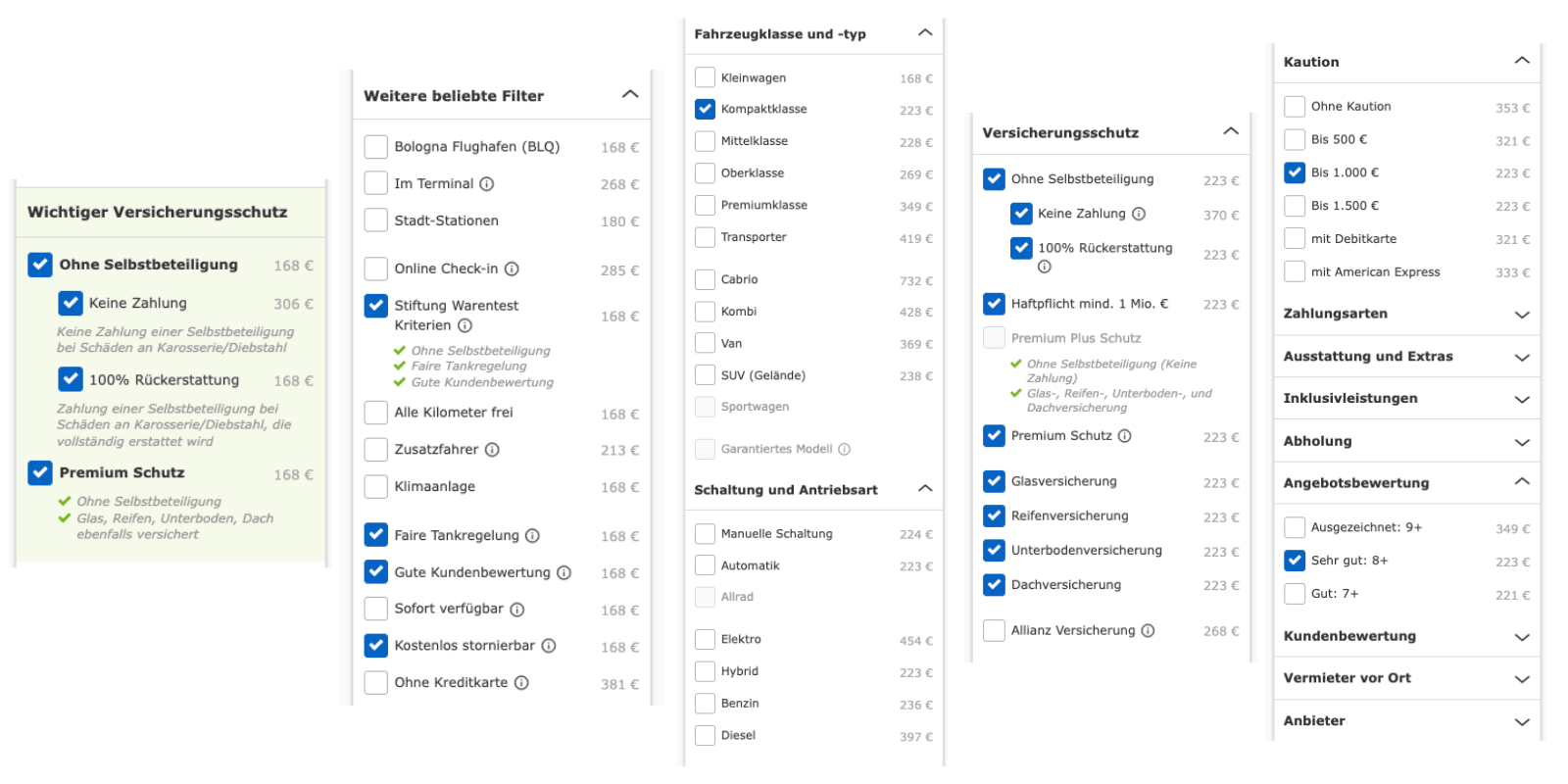Click the Inklusivleistungen heading
The width and height of the screenshot is (1568, 784).
[x=1350, y=399]
